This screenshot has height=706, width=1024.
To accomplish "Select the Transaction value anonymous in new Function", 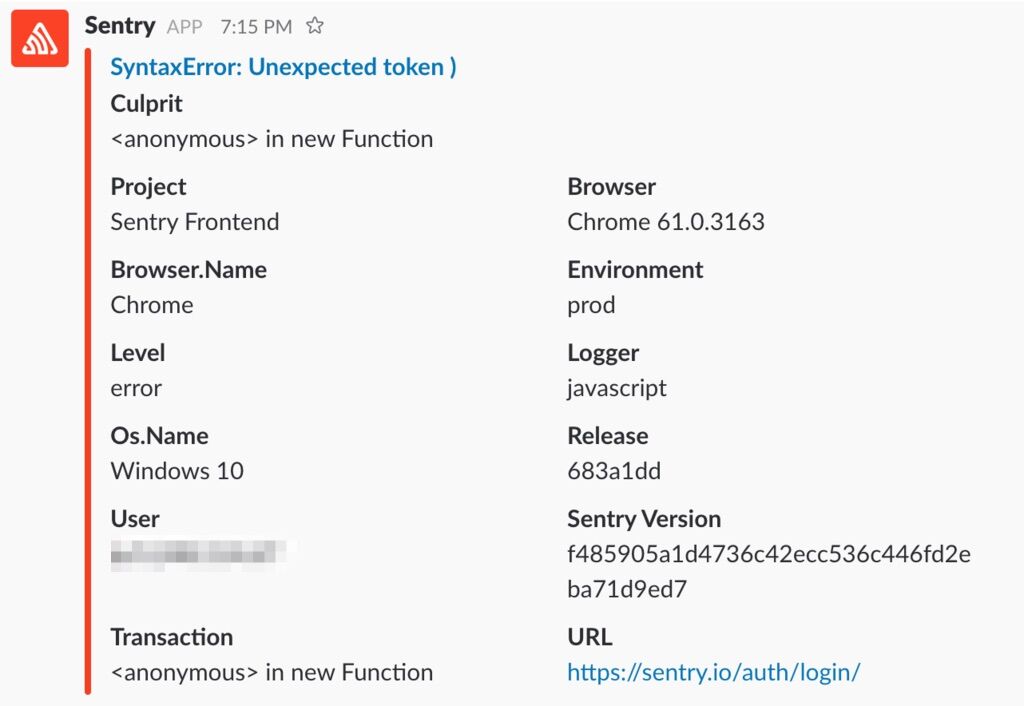I will click(x=271, y=672).
